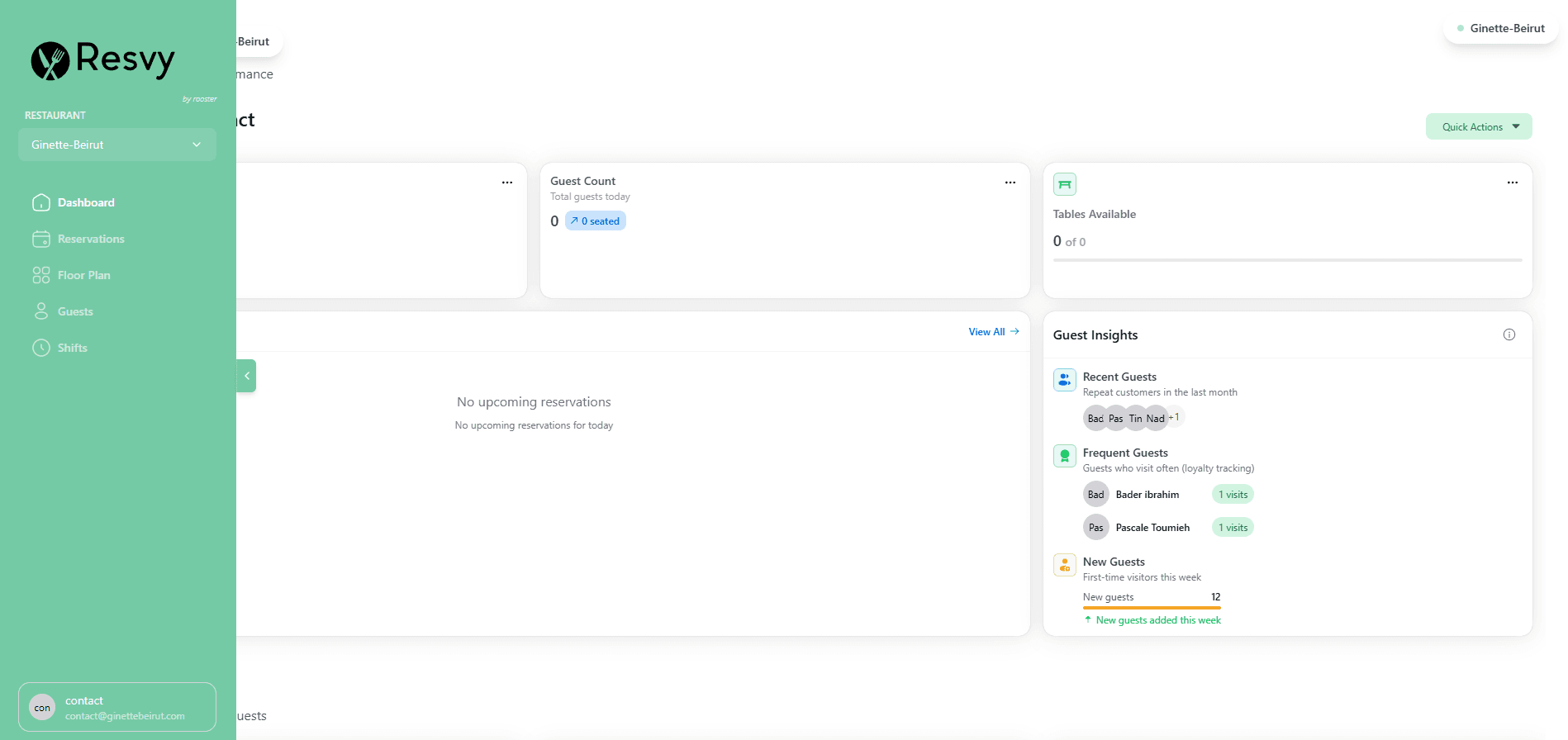The width and height of the screenshot is (1568, 740).
Task: Click the Reservations calendar icon
Action: (41, 239)
